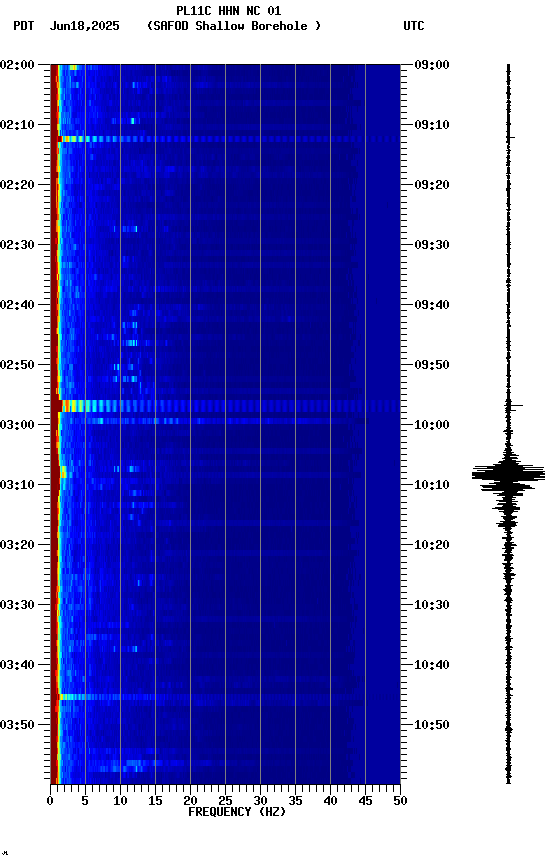
Task: Click the 03:50 PDT time label
Action: 17,725
